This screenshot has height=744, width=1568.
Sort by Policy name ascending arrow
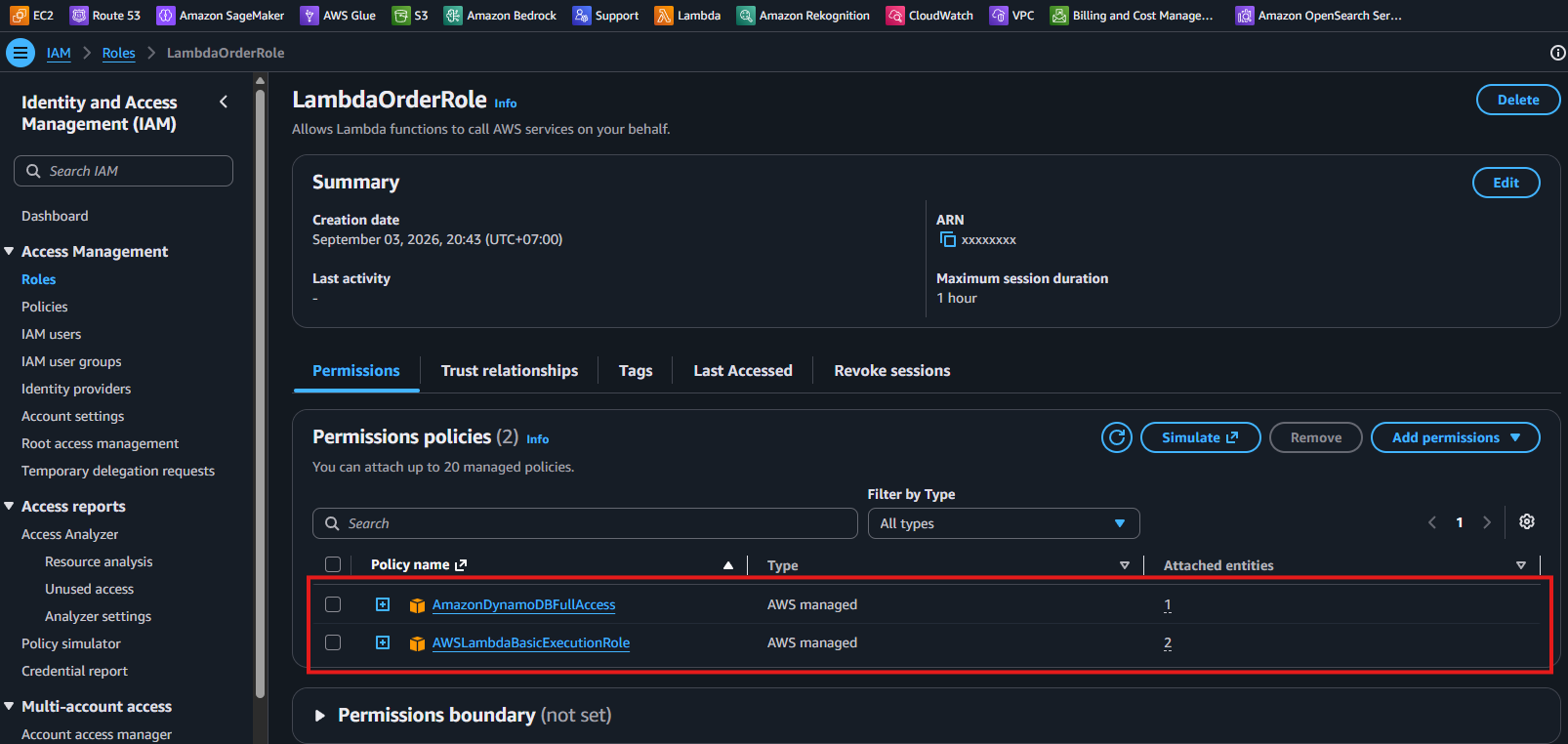(728, 565)
